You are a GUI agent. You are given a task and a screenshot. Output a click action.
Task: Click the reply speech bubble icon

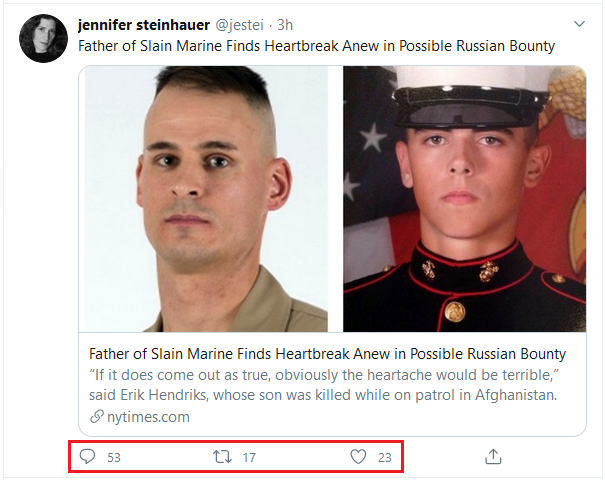coord(87,457)
